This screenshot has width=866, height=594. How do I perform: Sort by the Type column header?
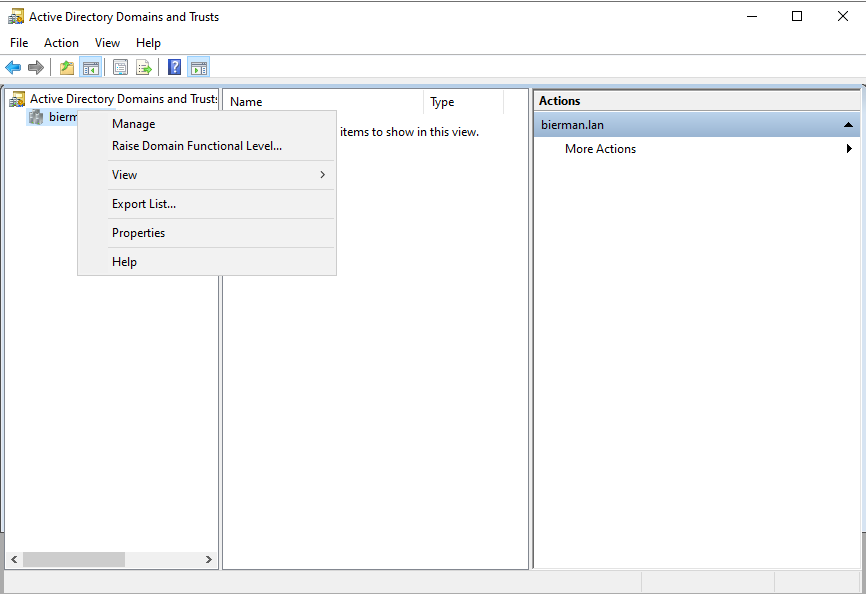pos(464,102)
